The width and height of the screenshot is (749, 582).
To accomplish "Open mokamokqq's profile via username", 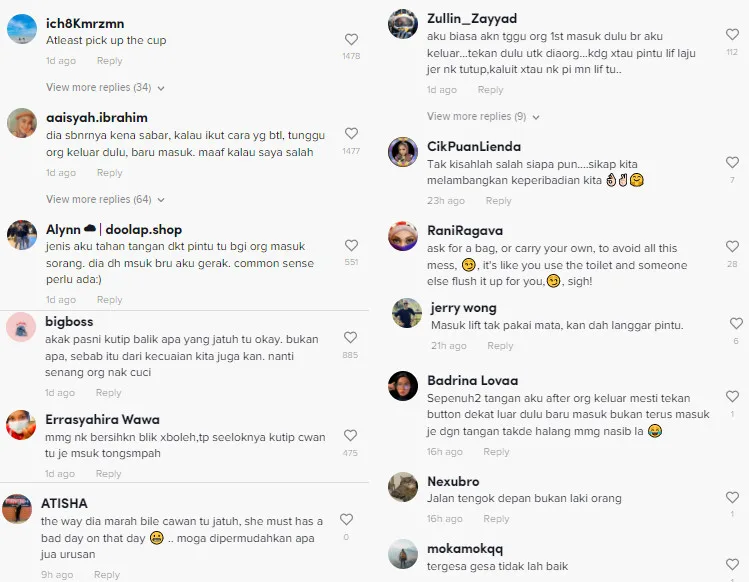I will pos(465,549).
